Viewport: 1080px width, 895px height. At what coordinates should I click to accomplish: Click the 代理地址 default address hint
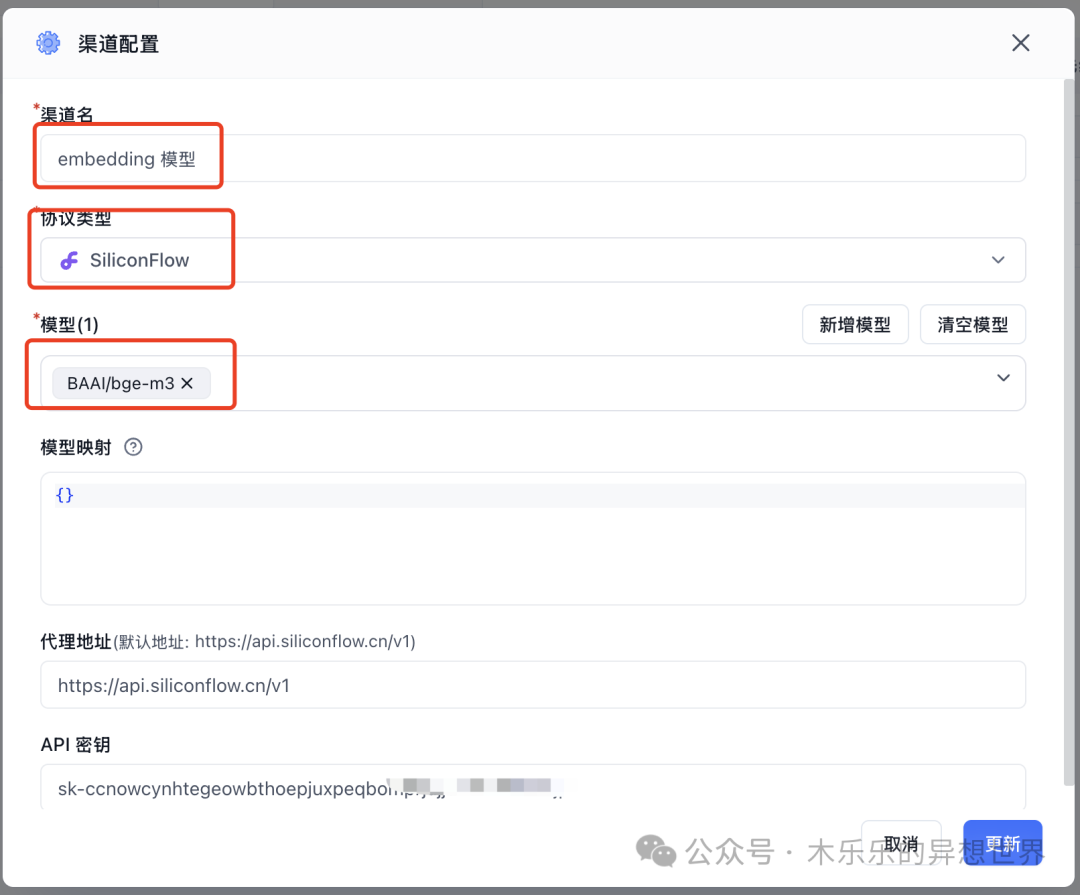click(264, 641)
